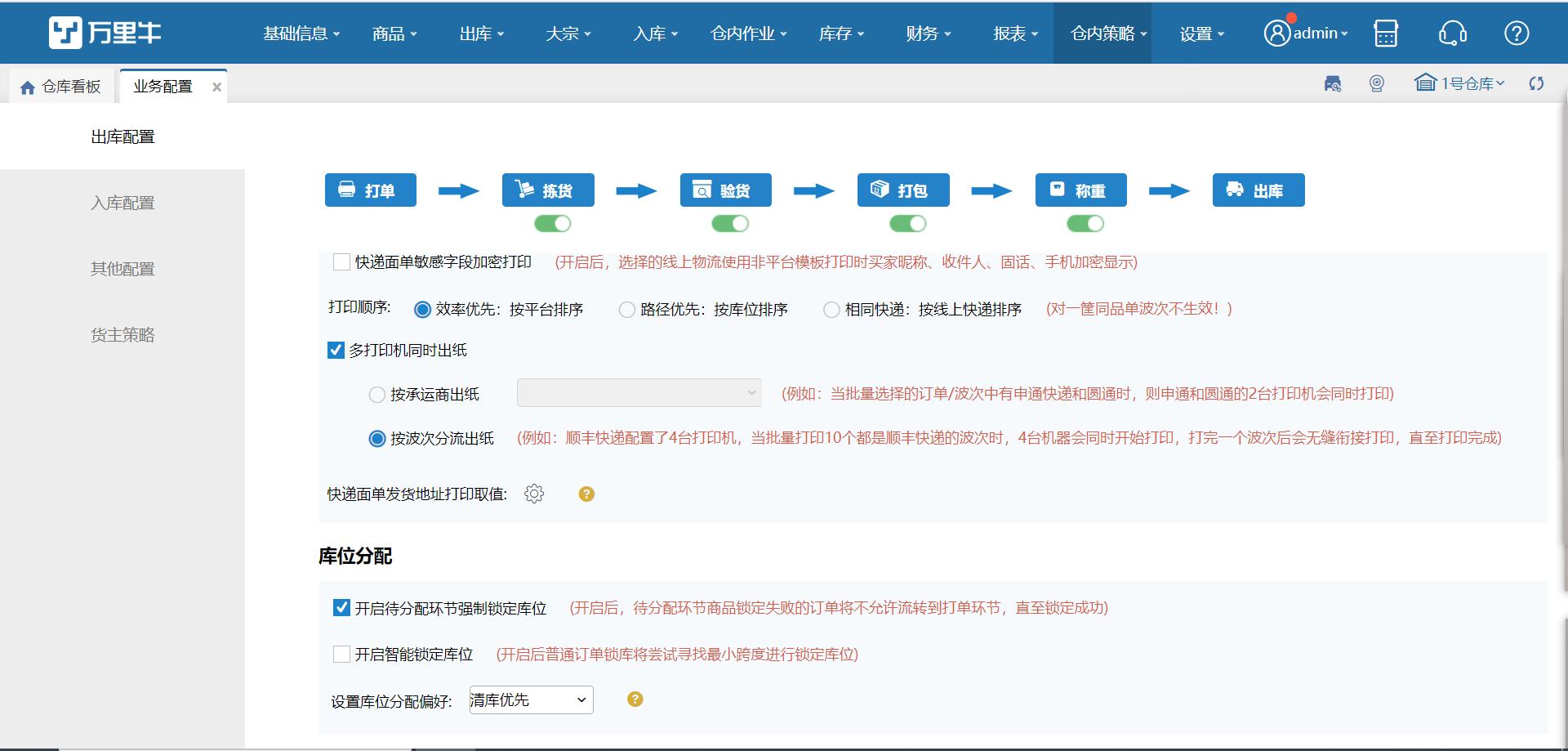Viewport: 1568px width, 751px height.
Task: Click the help icon beside 发货地址打印取值
Action: 586,494
